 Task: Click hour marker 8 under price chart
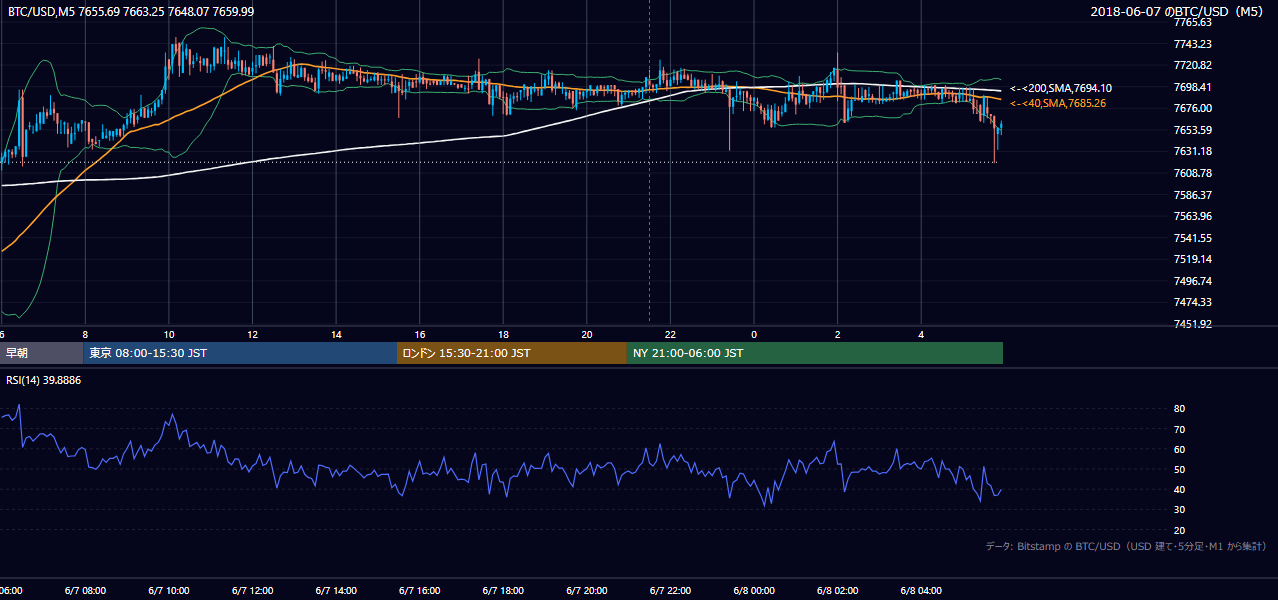point(85,334)
